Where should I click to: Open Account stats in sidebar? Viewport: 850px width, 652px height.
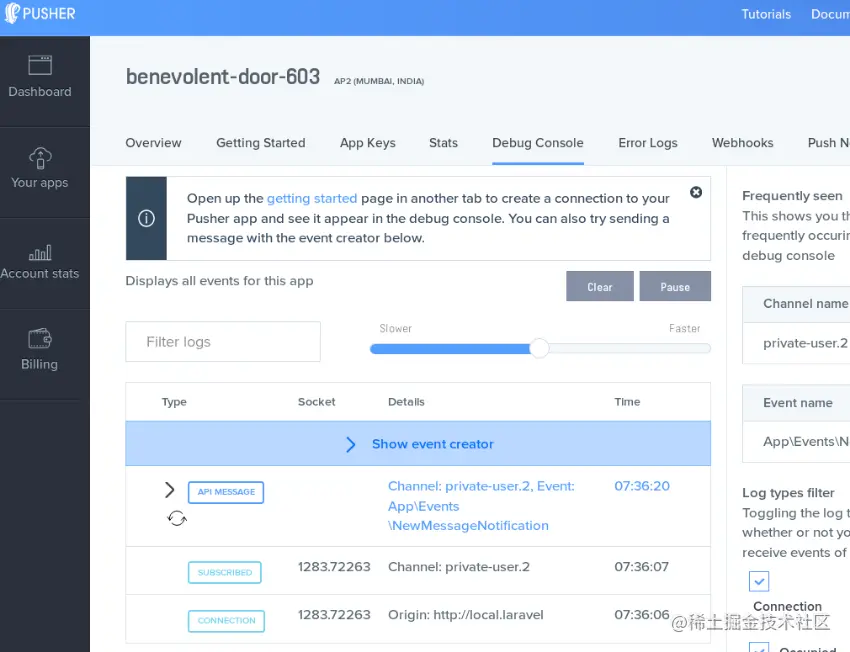click(x=40, y=263)
